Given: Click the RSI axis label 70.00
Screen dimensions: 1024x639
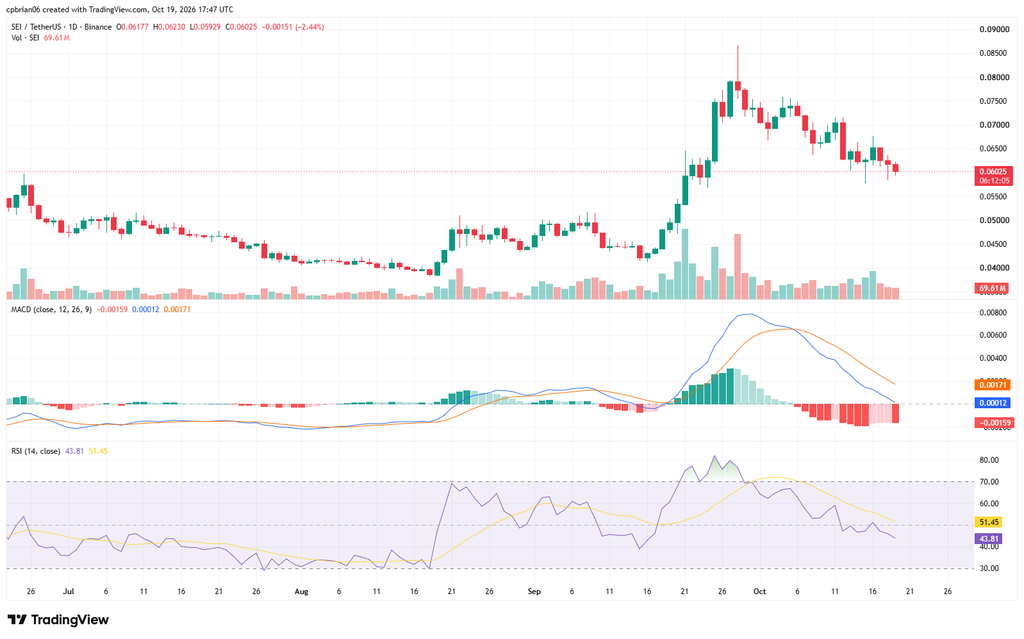Looking at the screenshot, I should point(989,482).
